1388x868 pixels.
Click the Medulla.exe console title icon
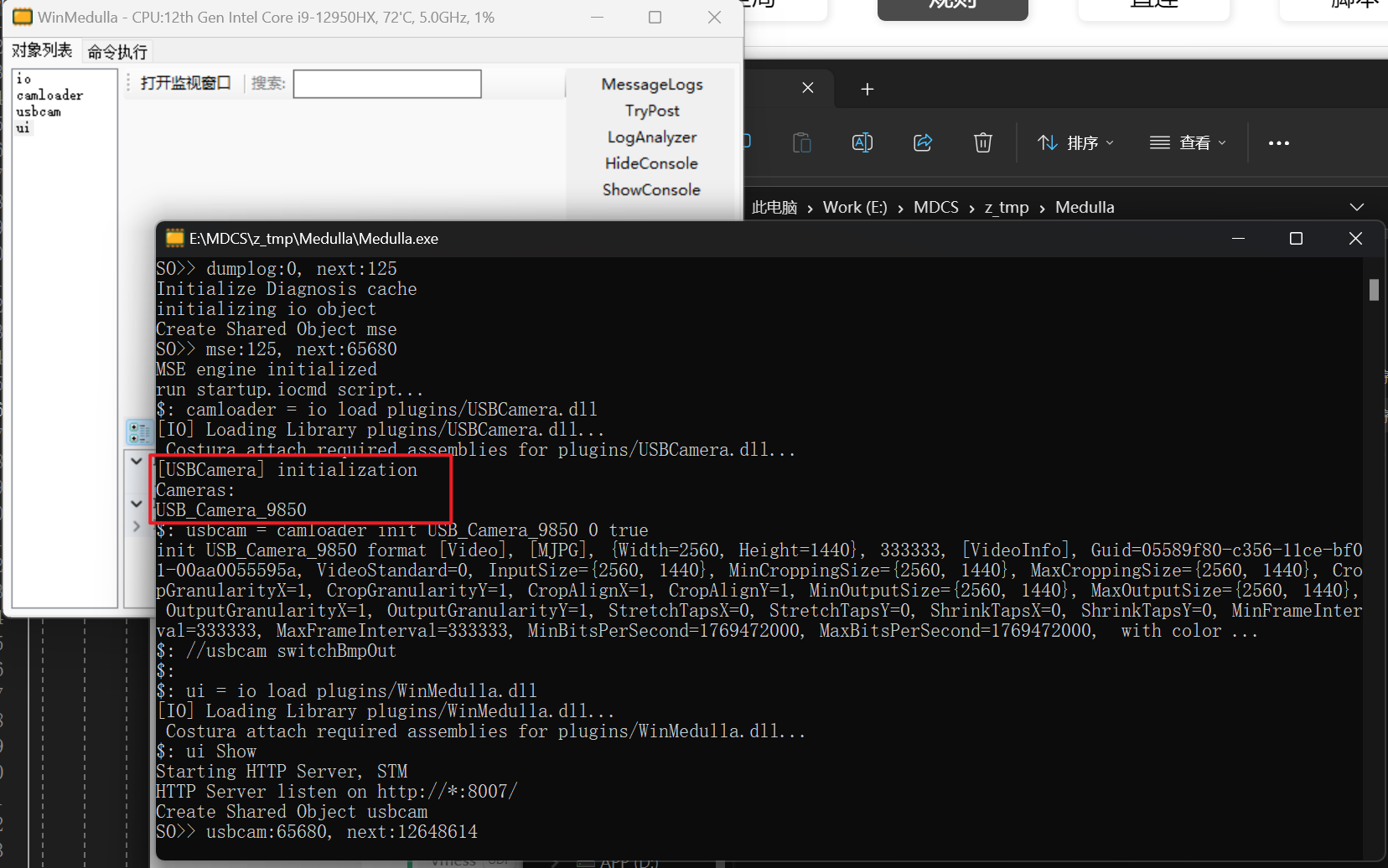[174, 239]
